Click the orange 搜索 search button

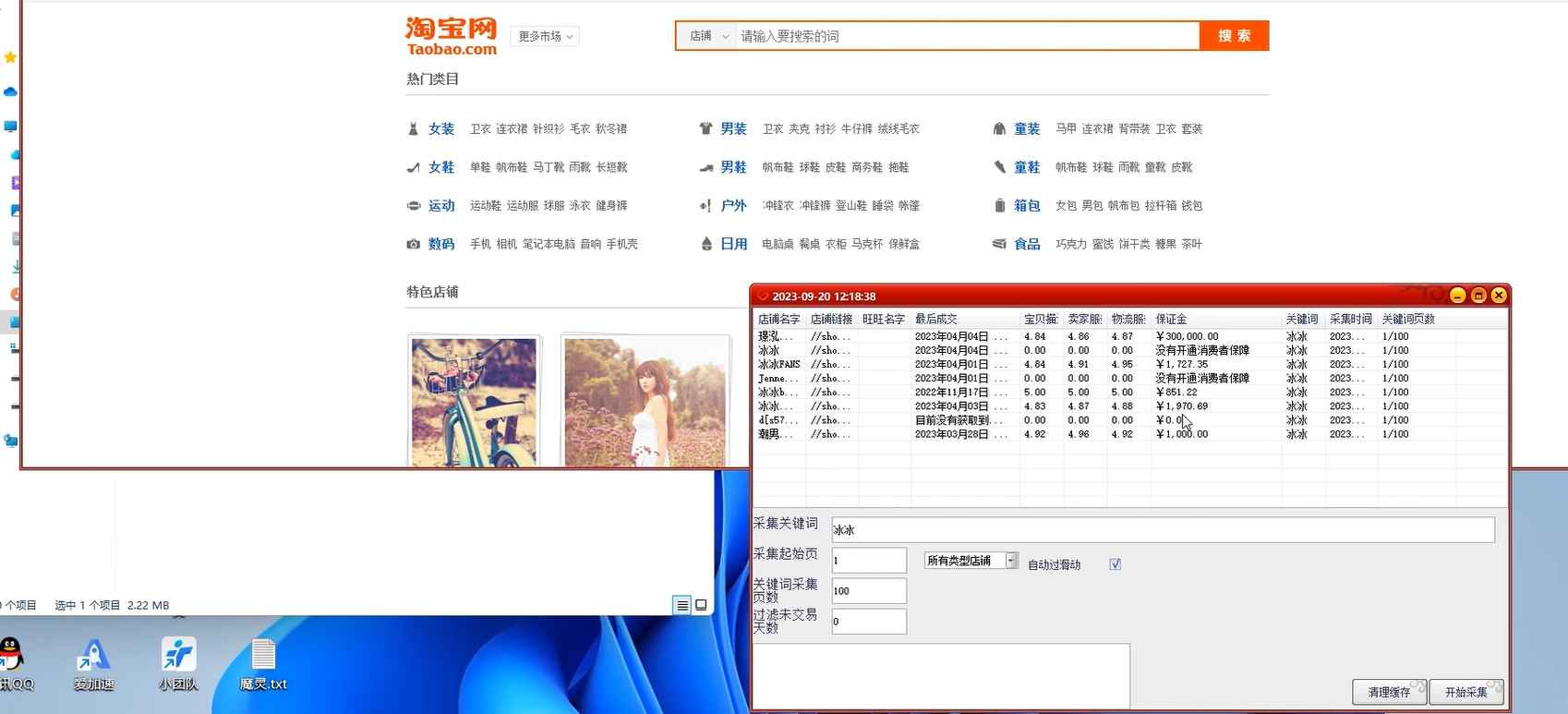pyautogui.click(x=1234, y=36)
